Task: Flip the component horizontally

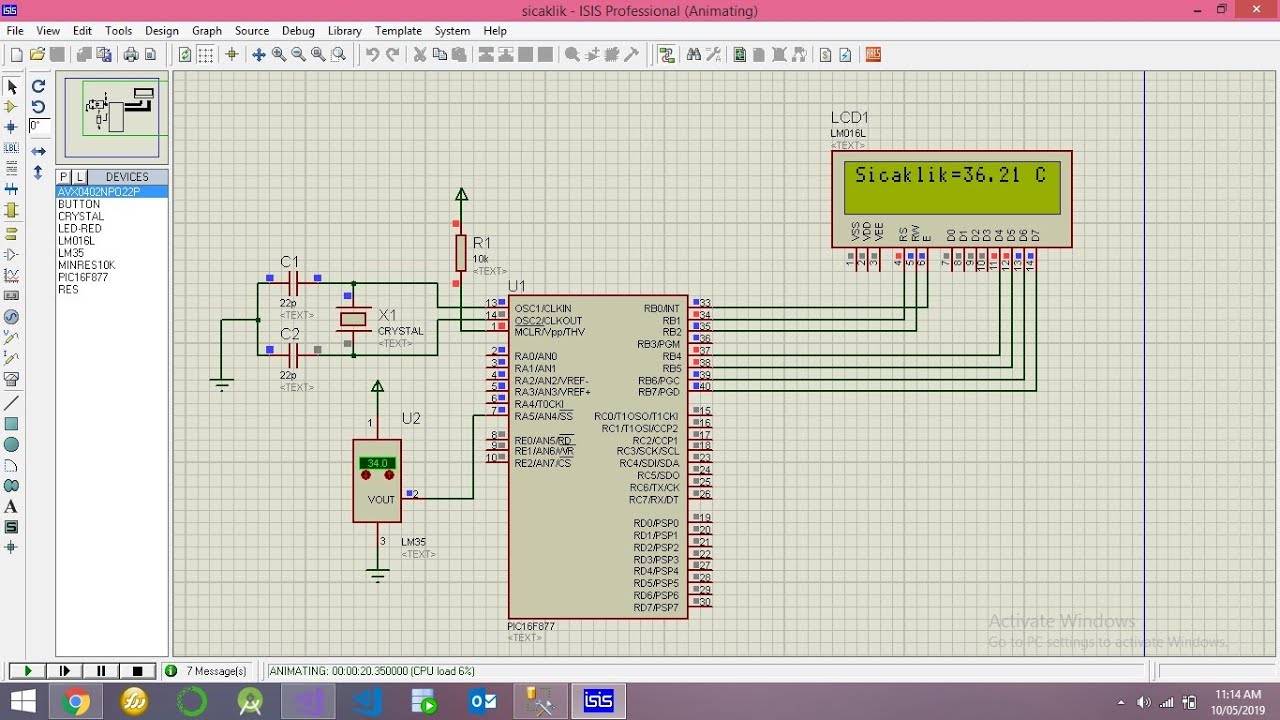Action: tap(38, 151)
